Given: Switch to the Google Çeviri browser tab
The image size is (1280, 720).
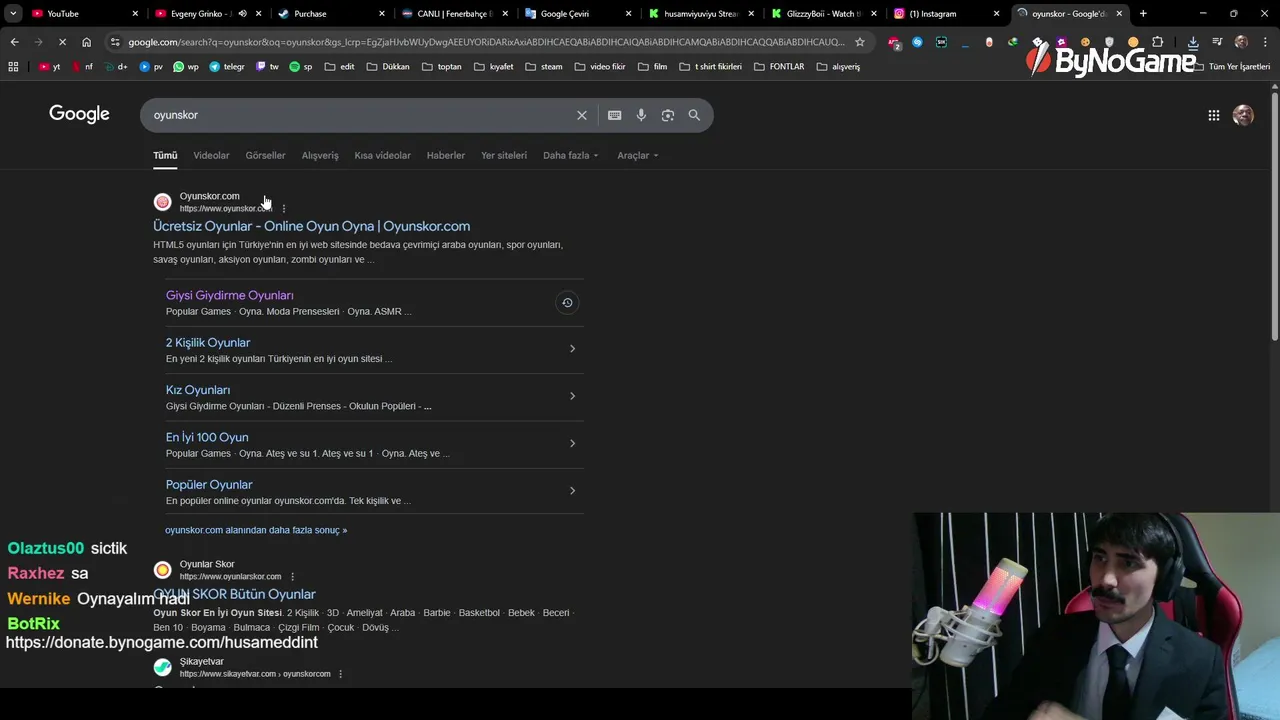Looking at the screenshot, I should (x=579, y=14).
